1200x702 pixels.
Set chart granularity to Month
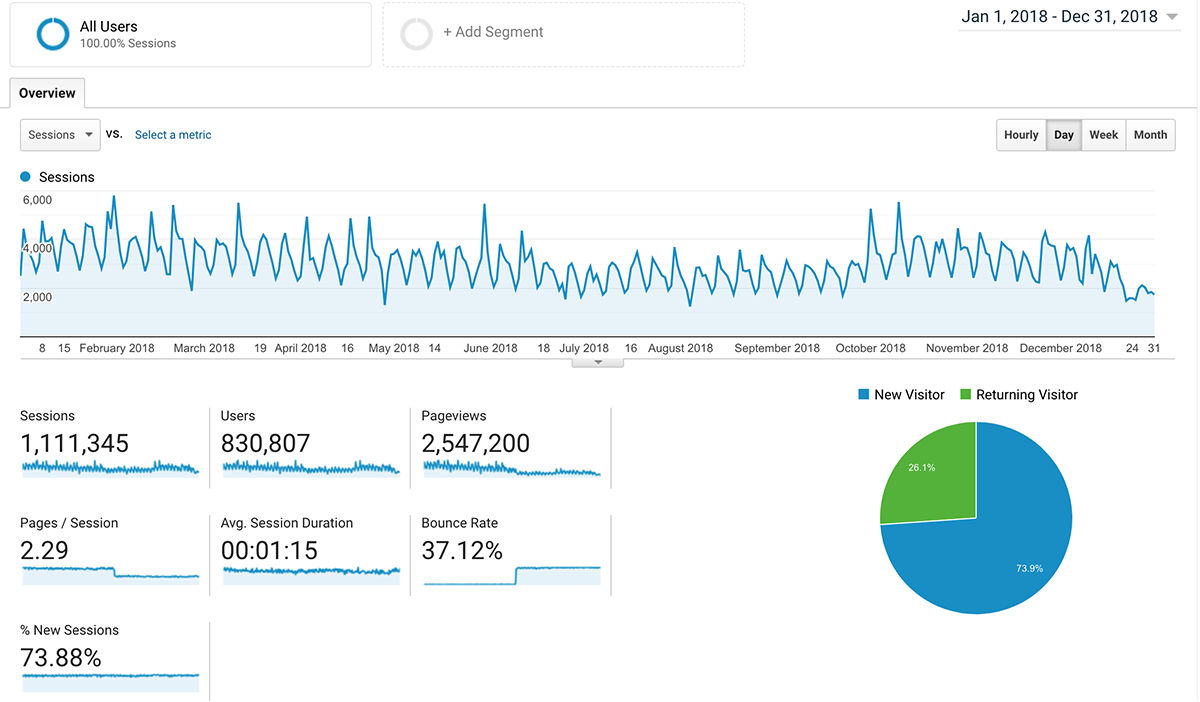[1150, 135]
